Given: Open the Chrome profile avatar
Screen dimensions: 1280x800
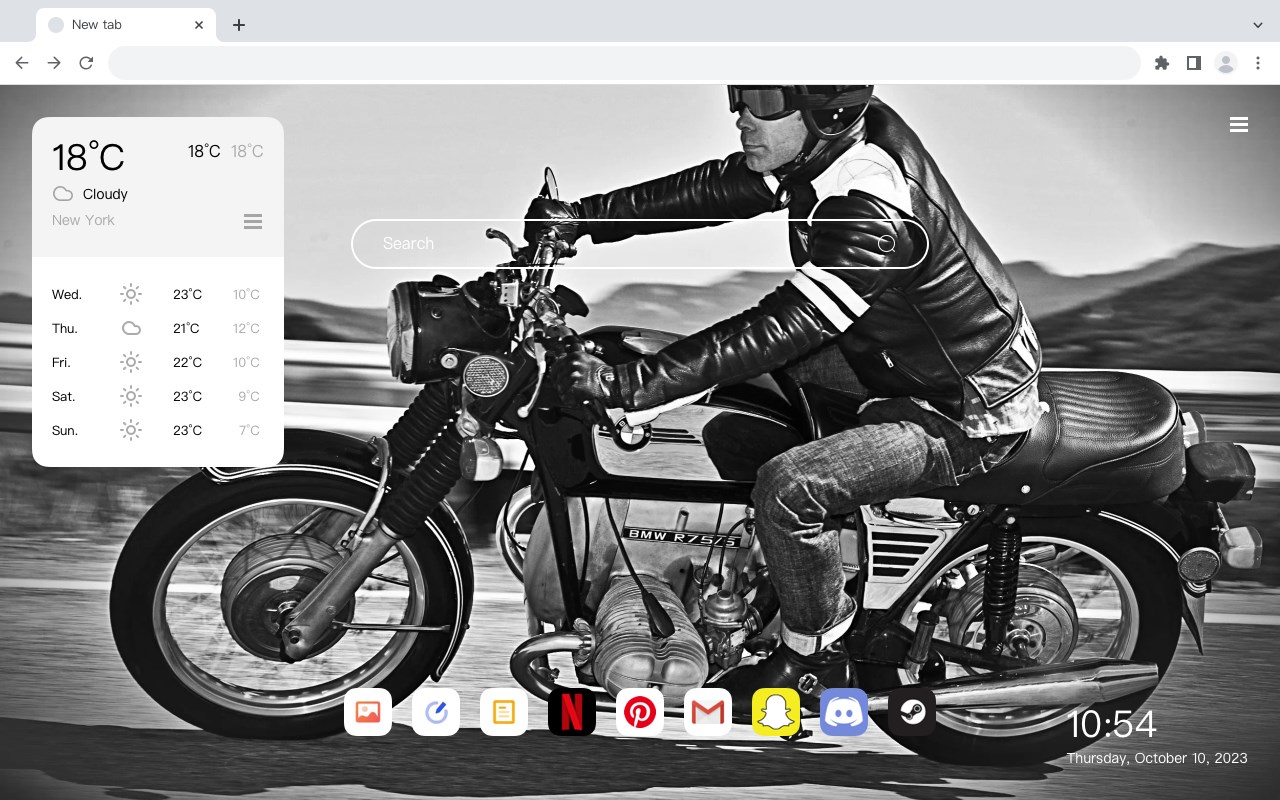Looking at the screenshot, I should (x=1226, y=63).
